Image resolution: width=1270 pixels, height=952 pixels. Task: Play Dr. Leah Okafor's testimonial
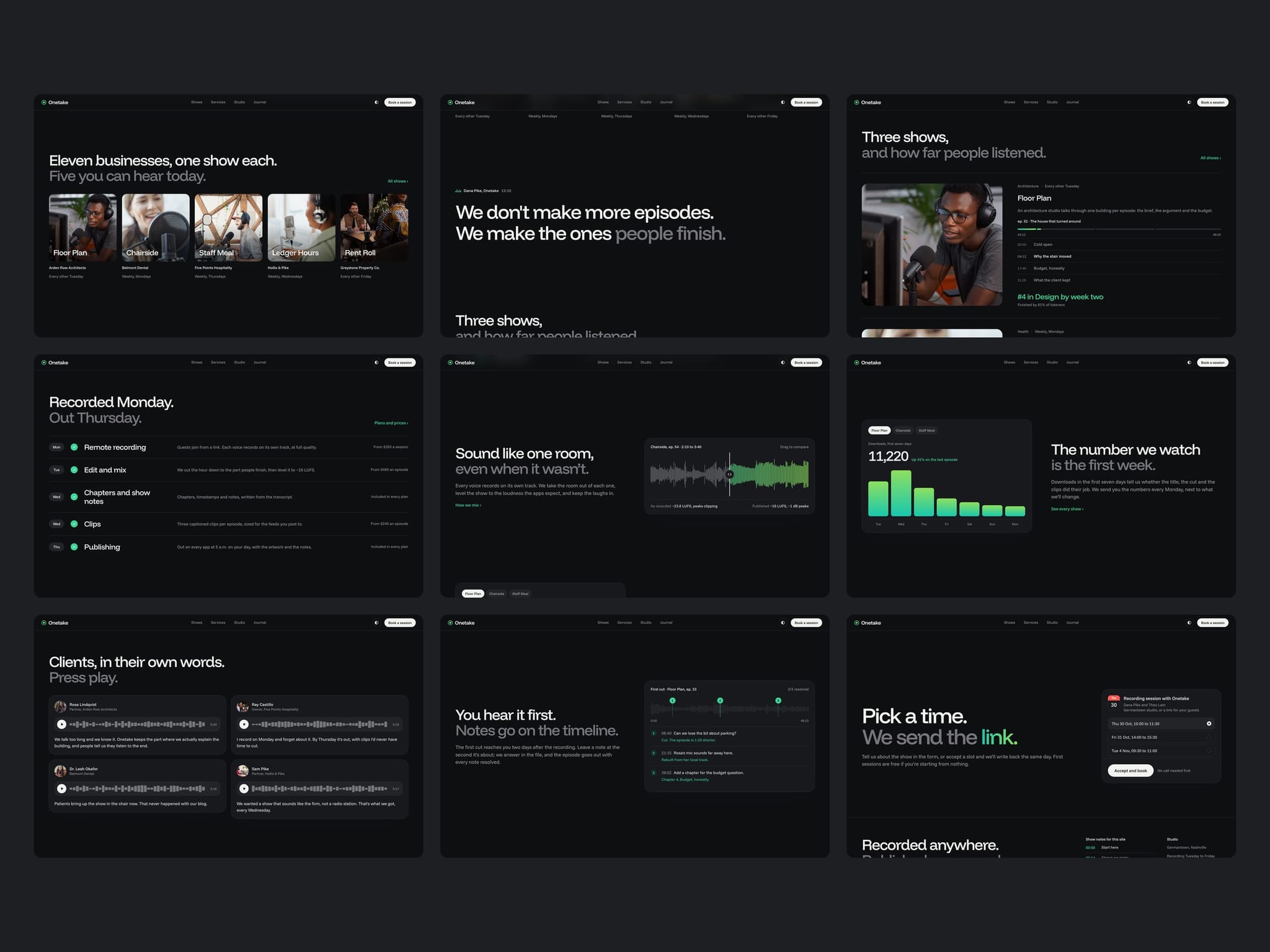61,788
